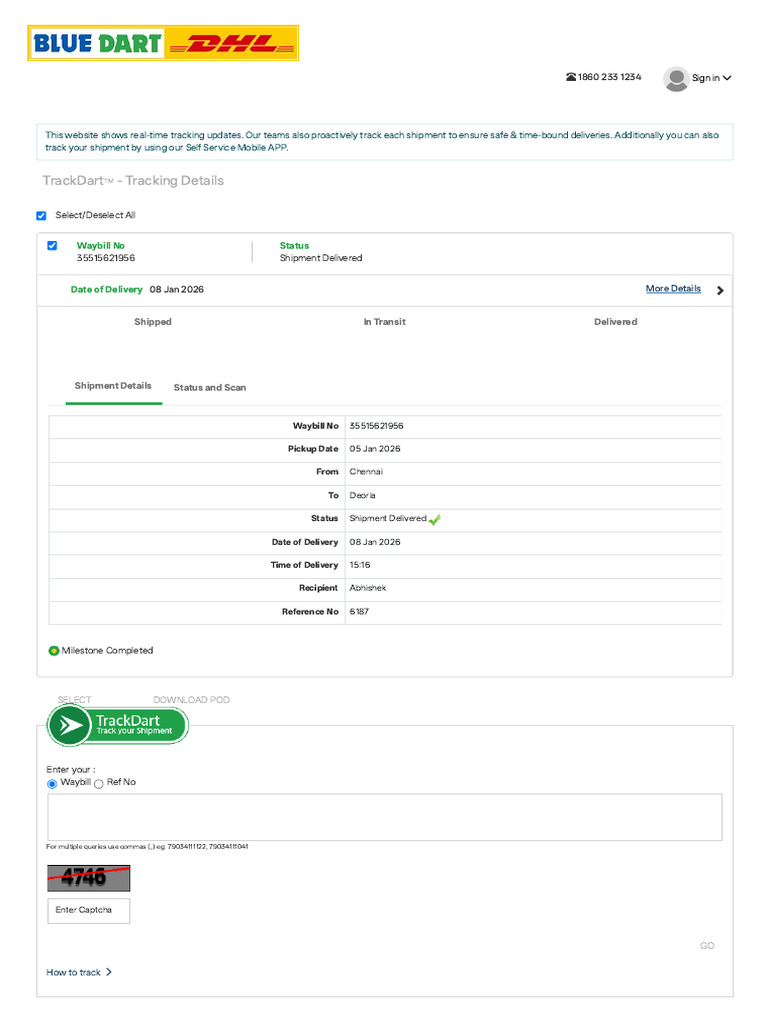The height and width of the screenshot is (1024, 768).
Task: Select the Waybill radio button
Action: (x=52, y=784)
